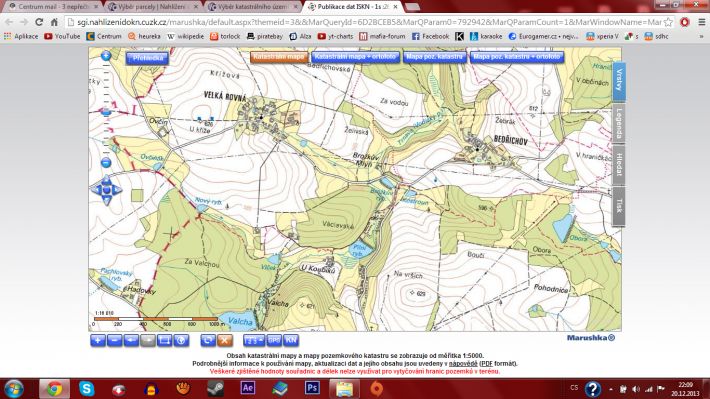Click the plus zoom-in button in bottom toolbar
This screenshot has height=399, width=710.
tap(98, 340)
